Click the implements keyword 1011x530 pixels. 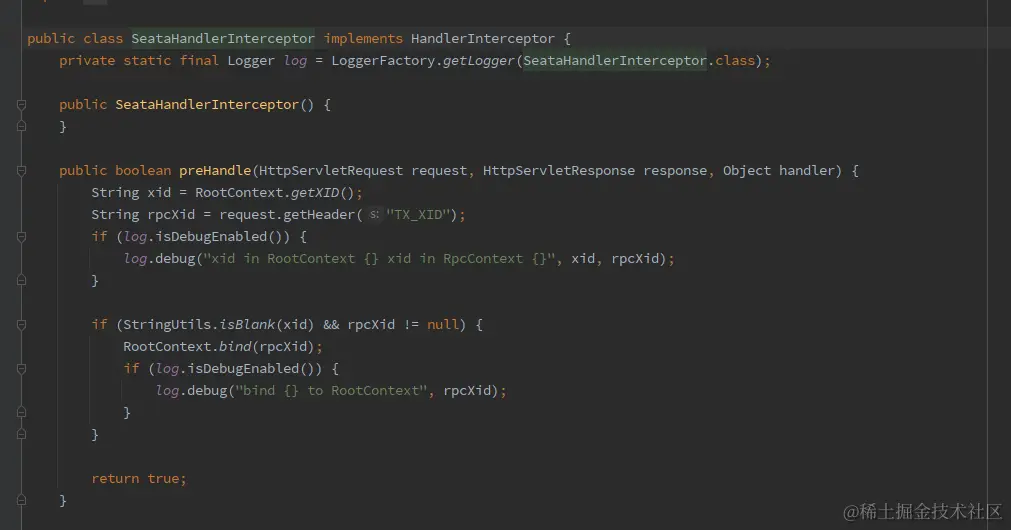363,39
